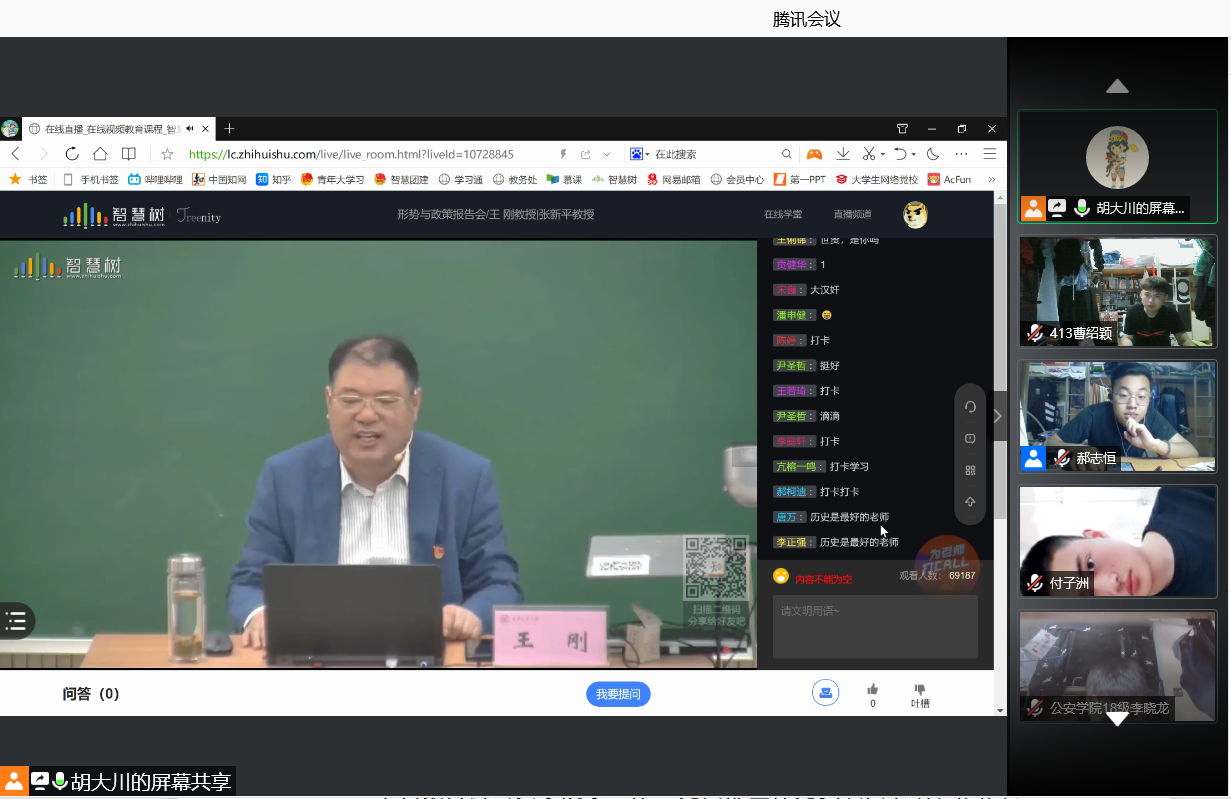The width and height of the screenshot is (1231, 799).
Task: Toggle the bookmark star for this page
Action: [x=167, y=154]
